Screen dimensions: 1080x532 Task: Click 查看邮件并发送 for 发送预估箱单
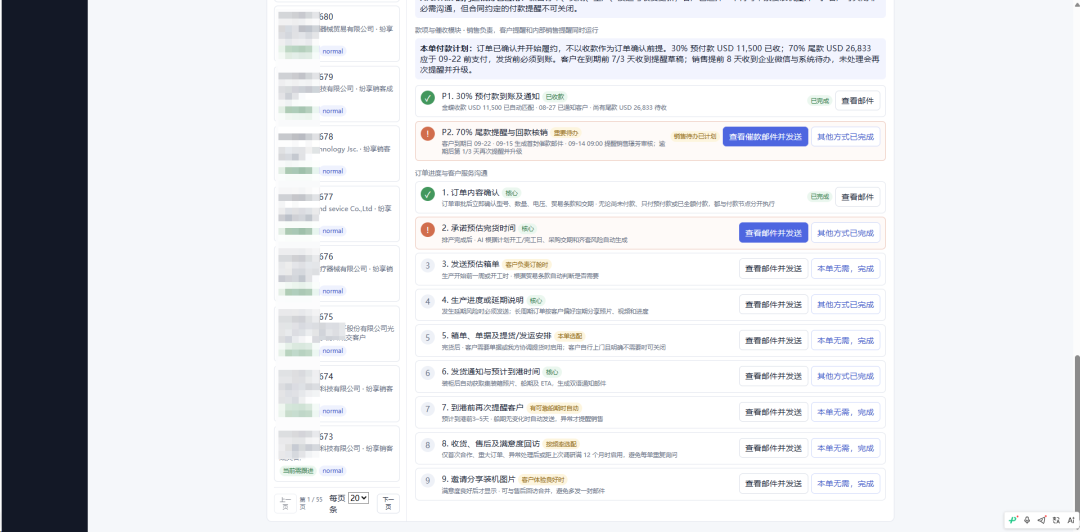773,269
